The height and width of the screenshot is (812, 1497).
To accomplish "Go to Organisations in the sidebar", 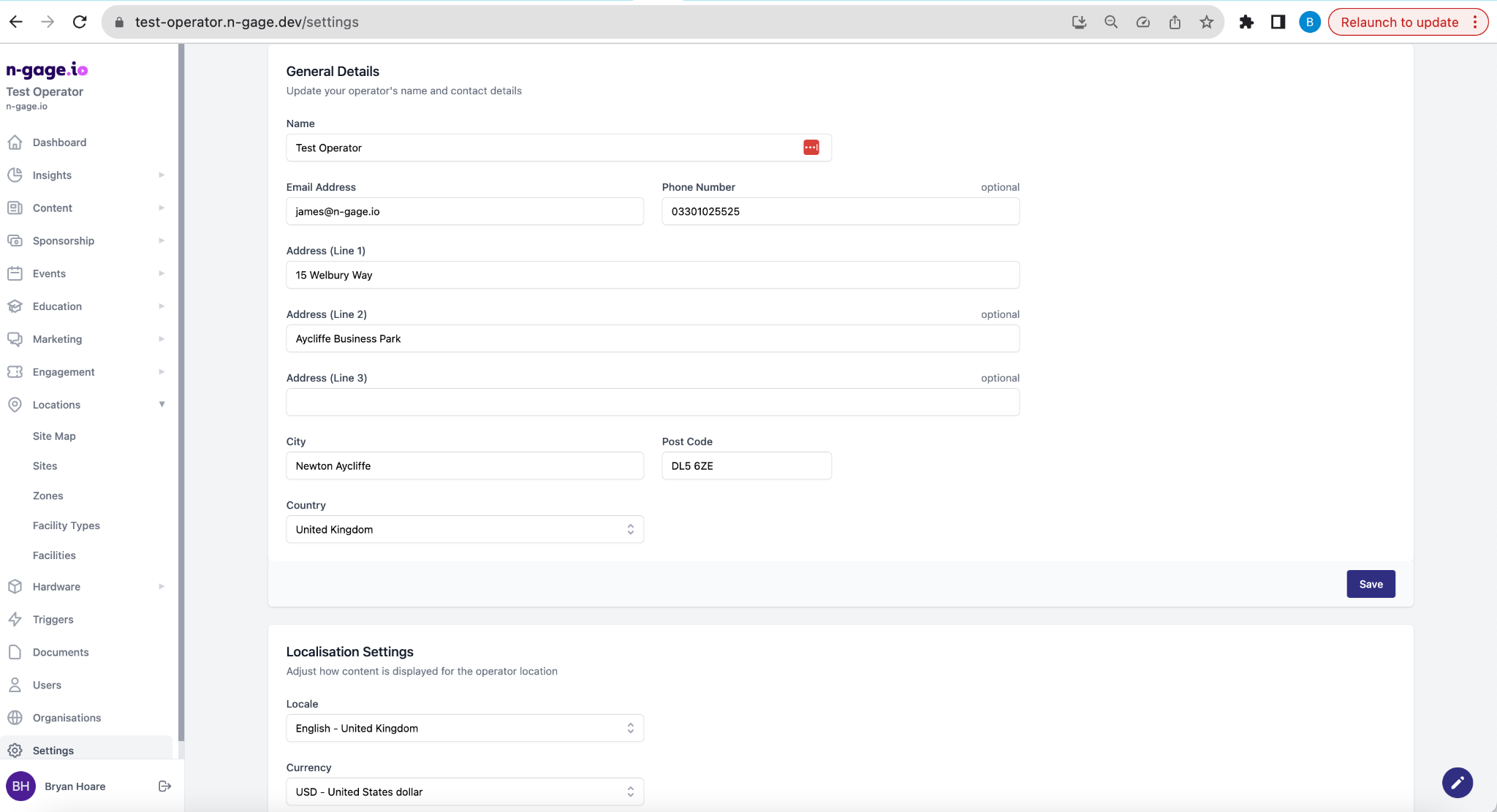I will [x=67, y=718].
